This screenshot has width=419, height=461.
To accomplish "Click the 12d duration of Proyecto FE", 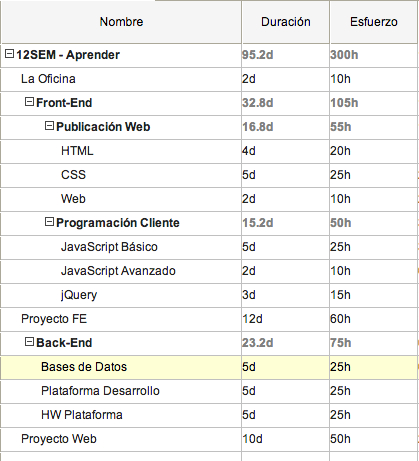I will point(252,319).
